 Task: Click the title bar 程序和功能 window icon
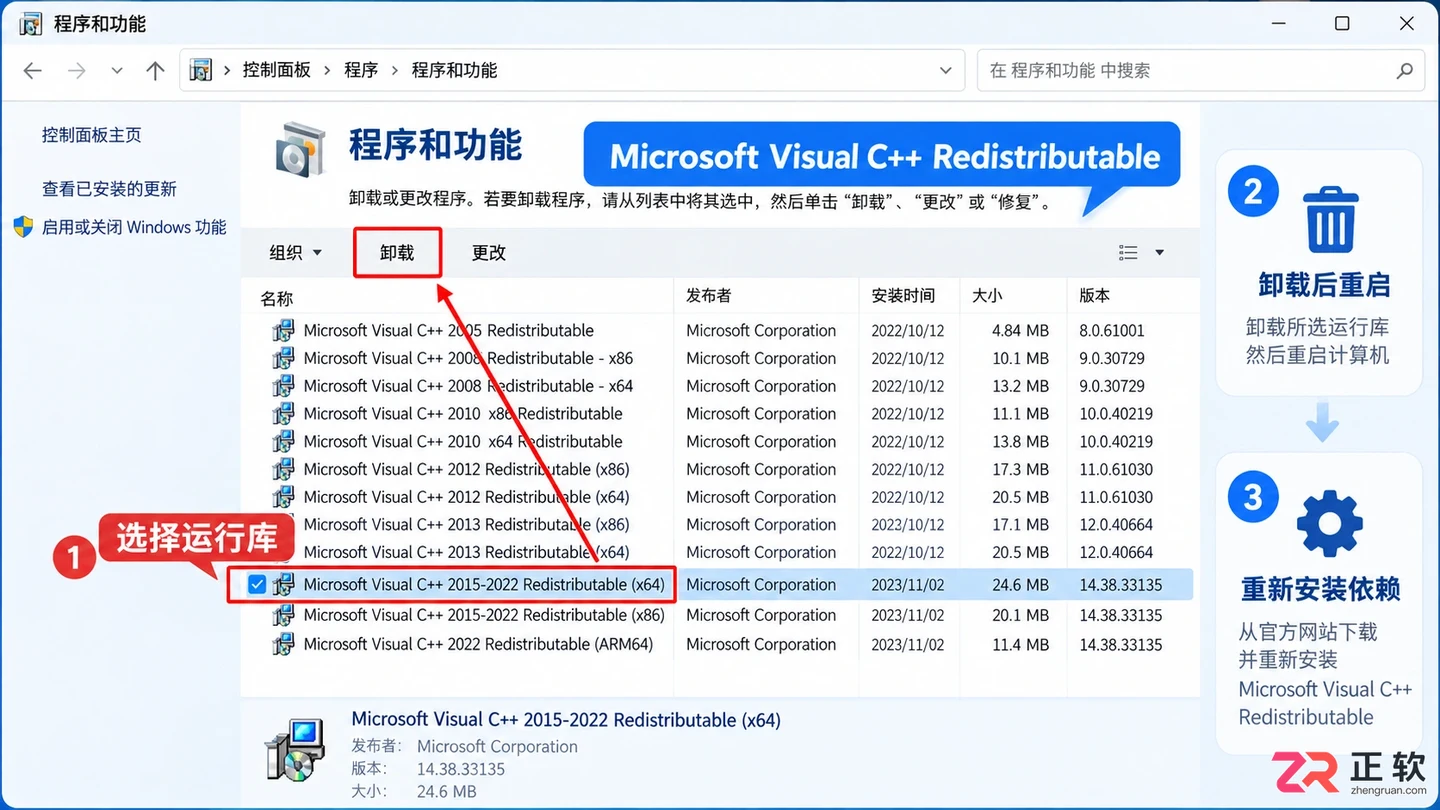click(x=31, y=23)
